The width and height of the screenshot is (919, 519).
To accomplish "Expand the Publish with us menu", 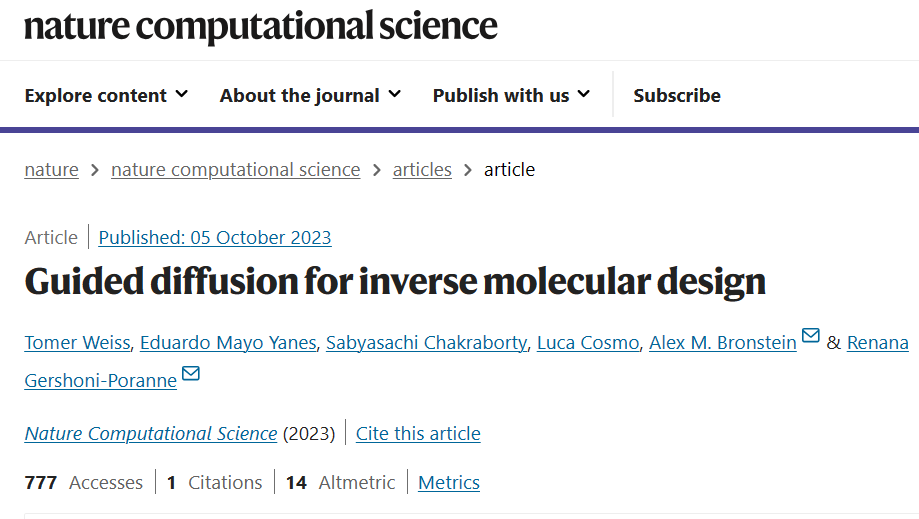I will 511,95.
